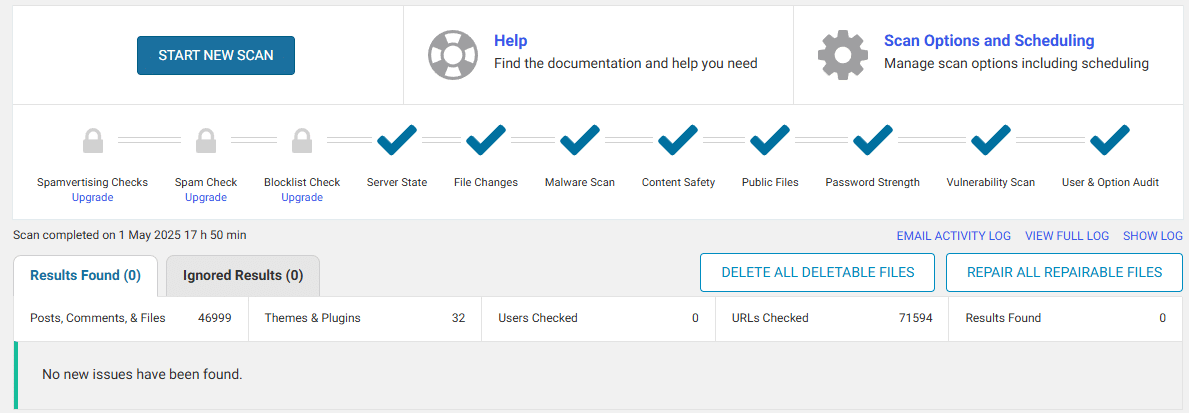Click the Vulnerability Scan checkmark icon
This screenshot has width=1189, height=413.
(x=991, y=139)
